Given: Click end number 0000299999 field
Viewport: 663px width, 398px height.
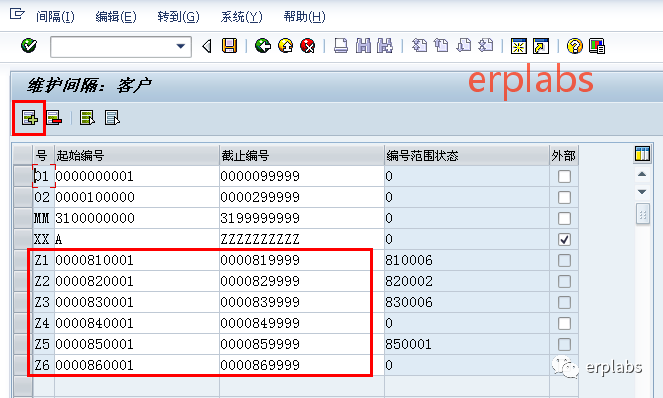Looking at the screenshot, I should coord(301,198).
